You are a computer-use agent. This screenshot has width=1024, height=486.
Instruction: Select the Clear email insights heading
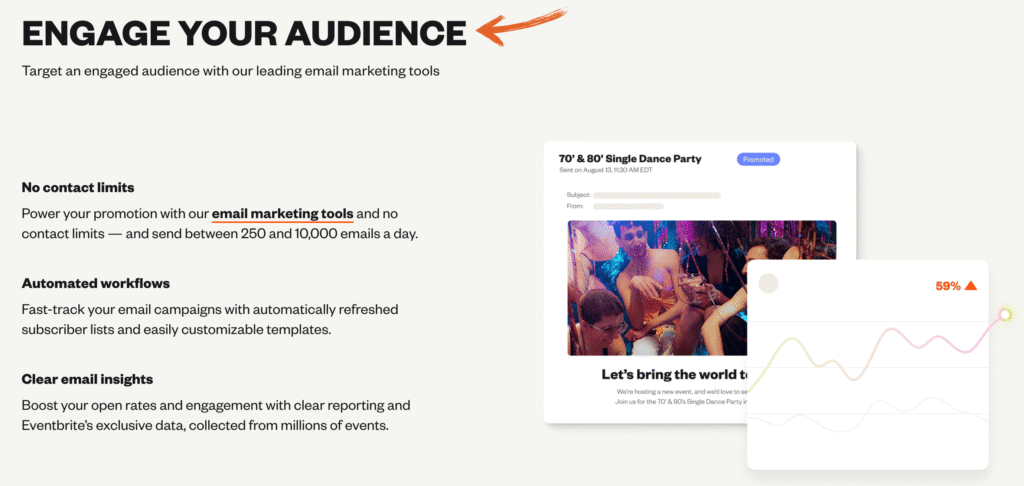tap(87, 379)
